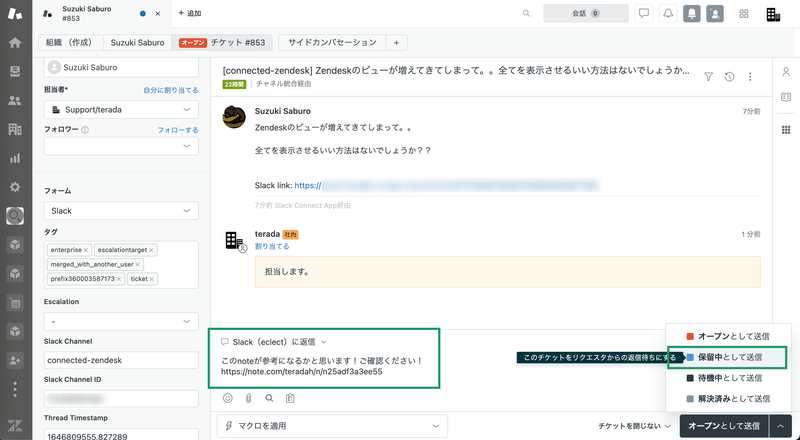Screen dimensions: 800x440
Task: Click the Slack Channel input field
Action: (x=121, y=360)
